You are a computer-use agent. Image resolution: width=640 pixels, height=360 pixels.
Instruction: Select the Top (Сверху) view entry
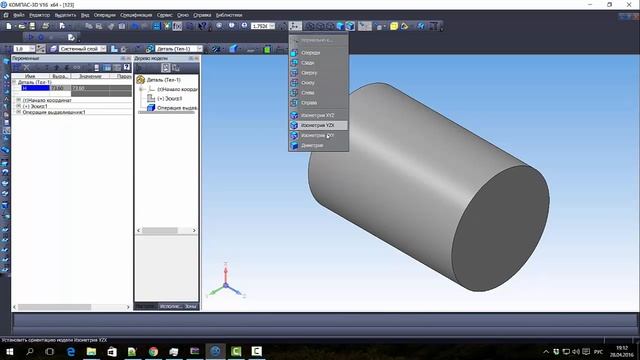pos(318,73)
